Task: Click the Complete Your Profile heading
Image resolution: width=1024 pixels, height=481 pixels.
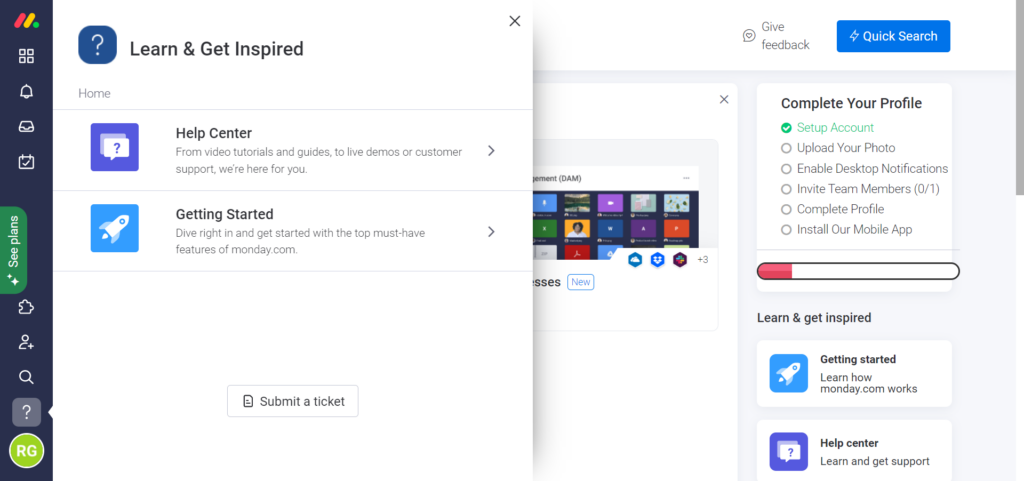Action: point(852,103)
